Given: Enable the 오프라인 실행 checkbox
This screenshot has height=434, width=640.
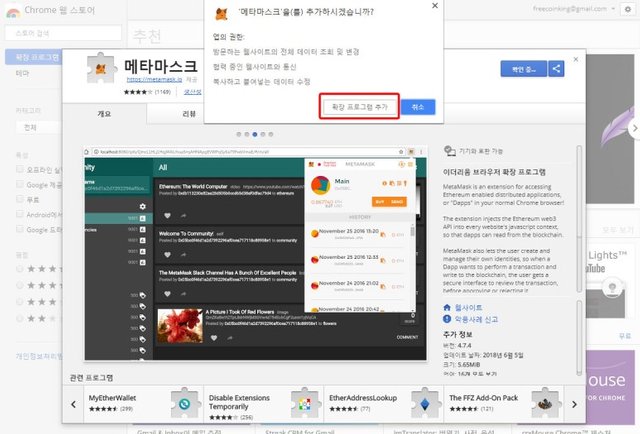Looking at the screenshot, I should point(20,169).
